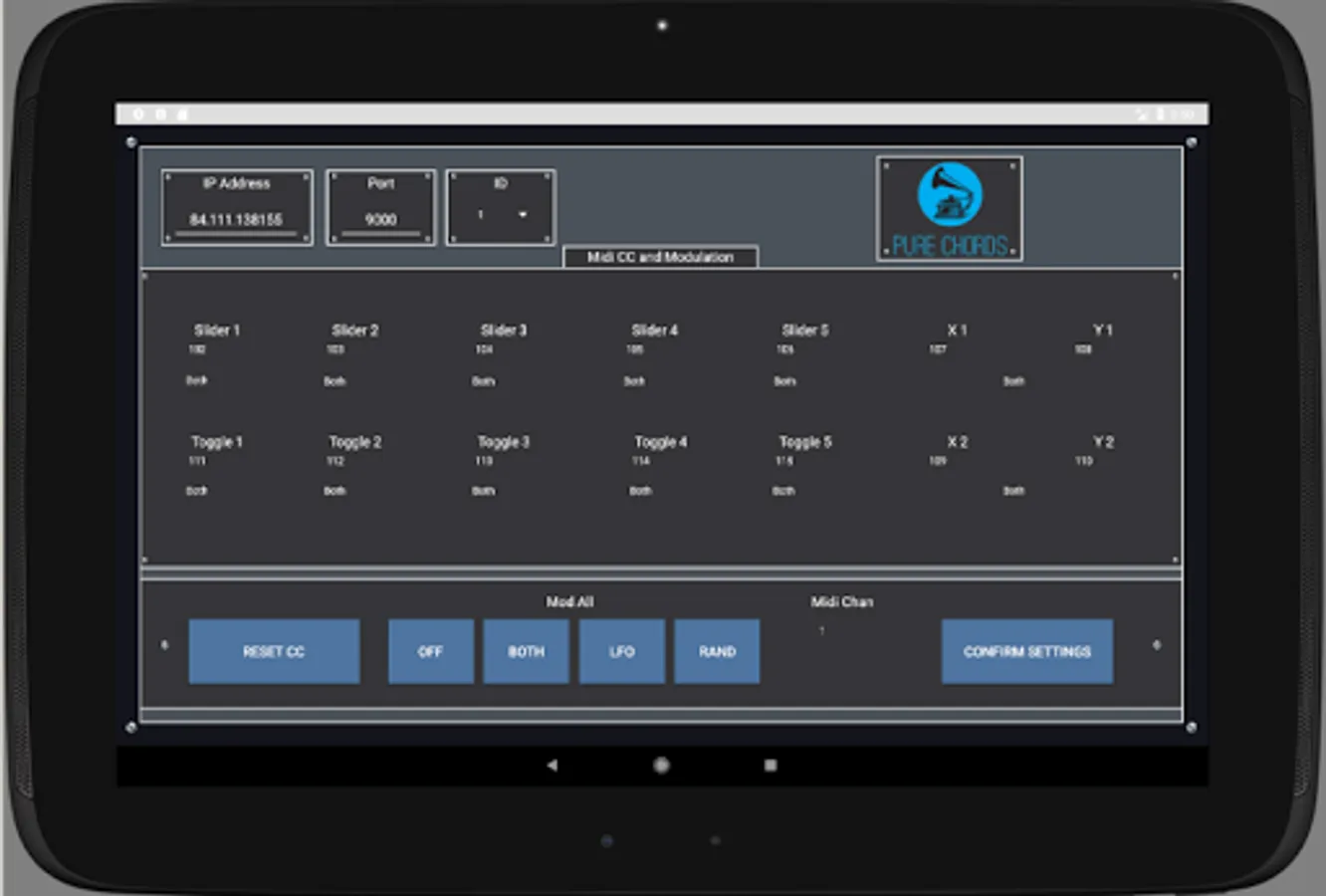The width and height of the screenshot is (1326, 896).
Task: Edit Slider 1 CC number 102
Action: (197, 349)
